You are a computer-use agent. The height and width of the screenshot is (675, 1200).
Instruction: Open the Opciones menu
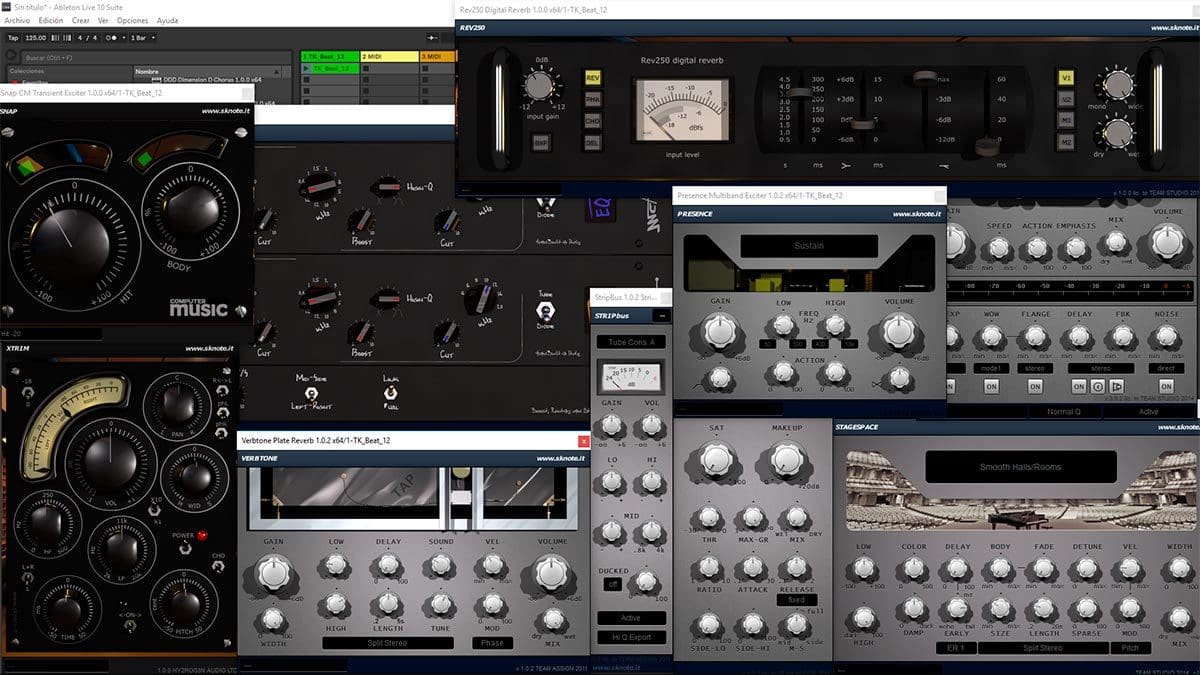pos(132,20)
